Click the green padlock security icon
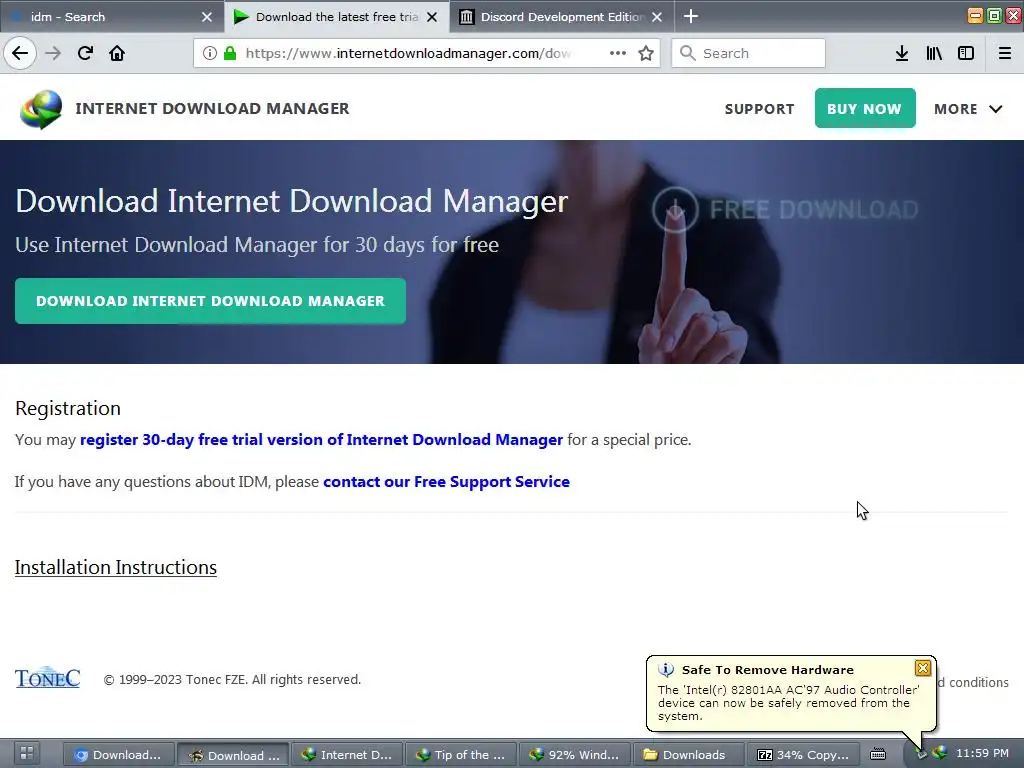The width and height of the screenshot is (1024, 768). click(230, 53)
